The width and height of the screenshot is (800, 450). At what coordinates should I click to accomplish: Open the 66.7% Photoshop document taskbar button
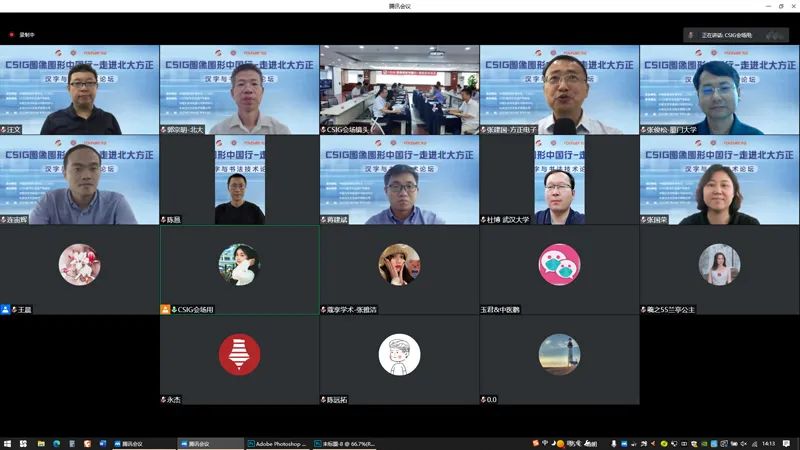(x=344, y=444)
